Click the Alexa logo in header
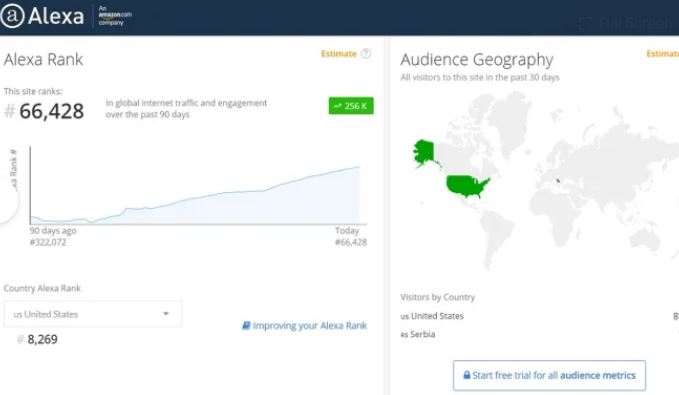The width and height of the screenshot is (679, 395). point(42,16)
